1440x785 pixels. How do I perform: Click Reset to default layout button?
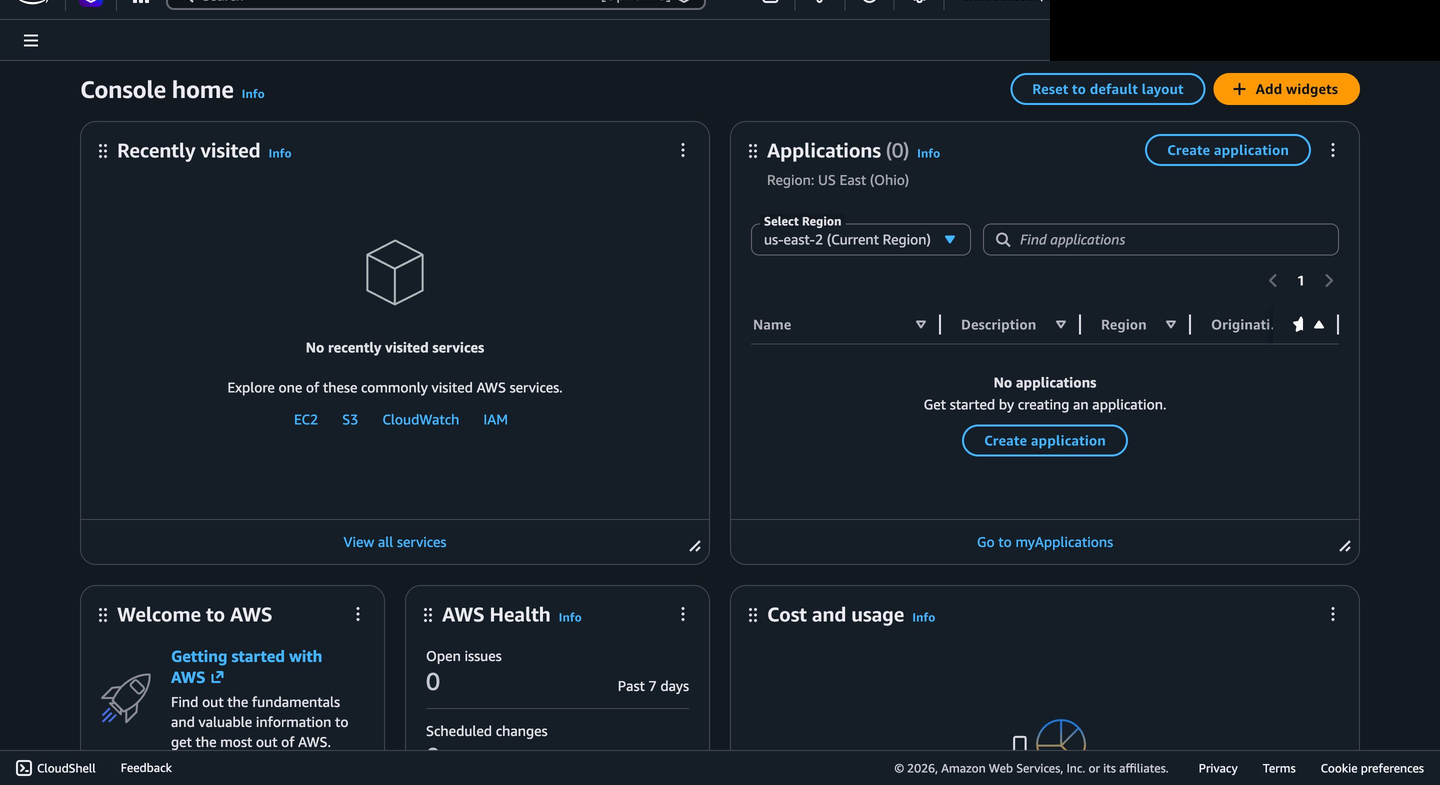point(1107,89)
